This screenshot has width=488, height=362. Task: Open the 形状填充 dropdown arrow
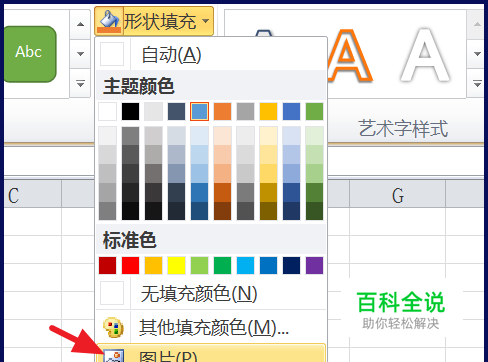pyautogui.click(x=206, y=21)
